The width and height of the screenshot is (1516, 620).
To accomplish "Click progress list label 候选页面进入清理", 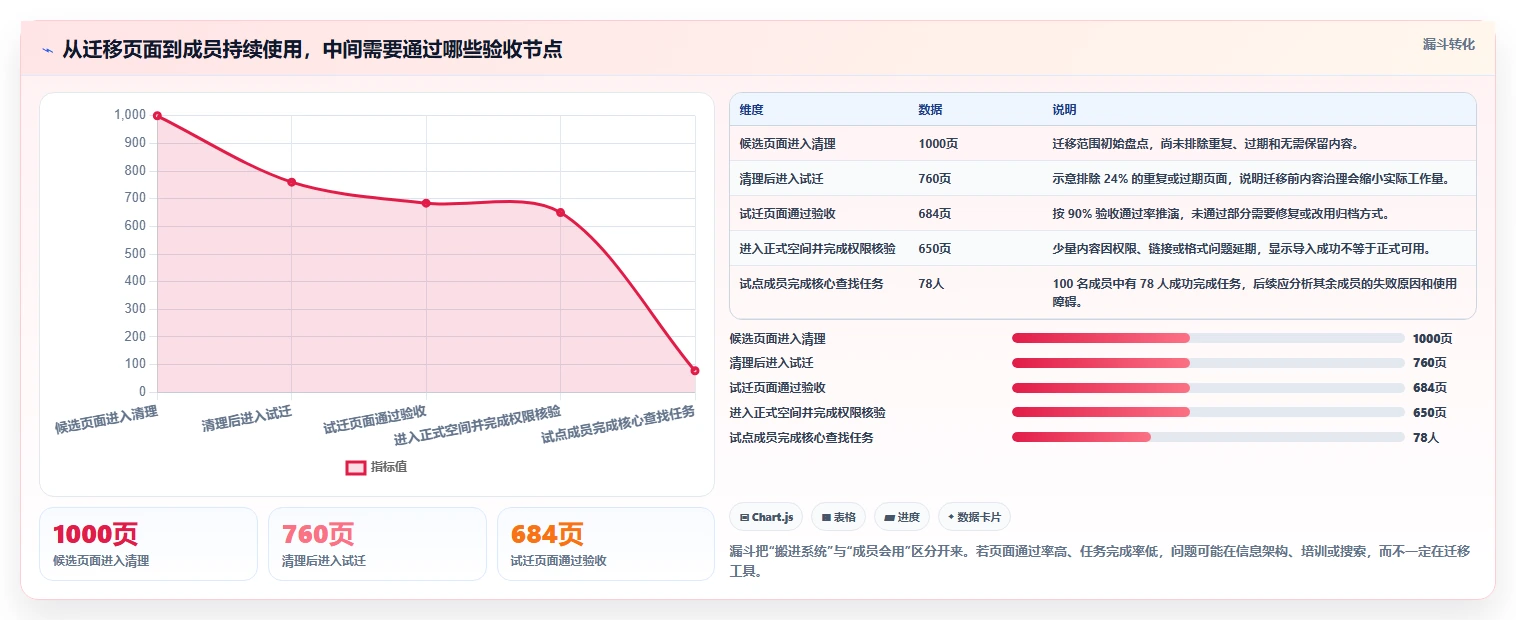I will 778,339.
